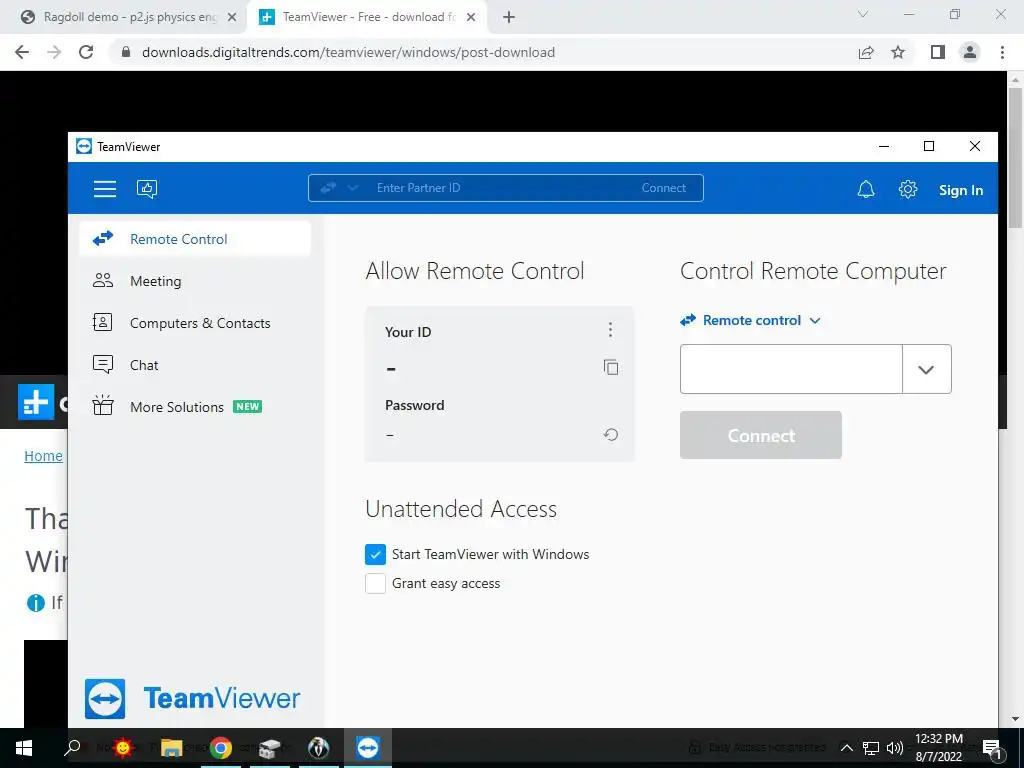Bookmark this page with the star
Screen dimensions: 1024x768
pyautogui.click(x=898, y=52)
